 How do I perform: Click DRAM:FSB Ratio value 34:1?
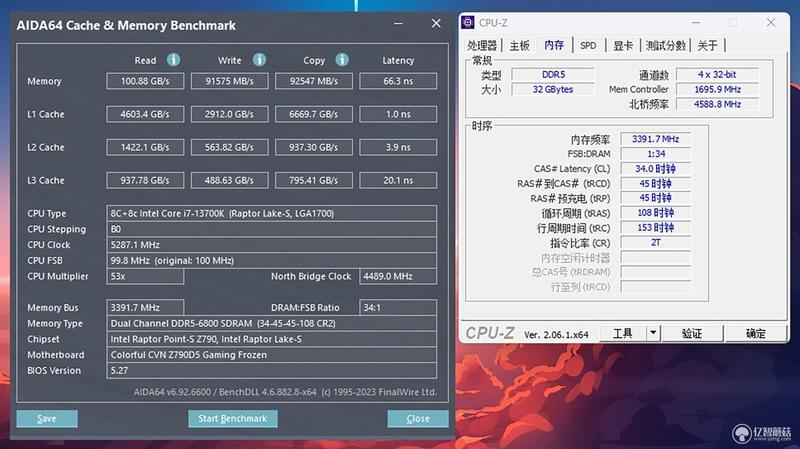coord(398,308)
